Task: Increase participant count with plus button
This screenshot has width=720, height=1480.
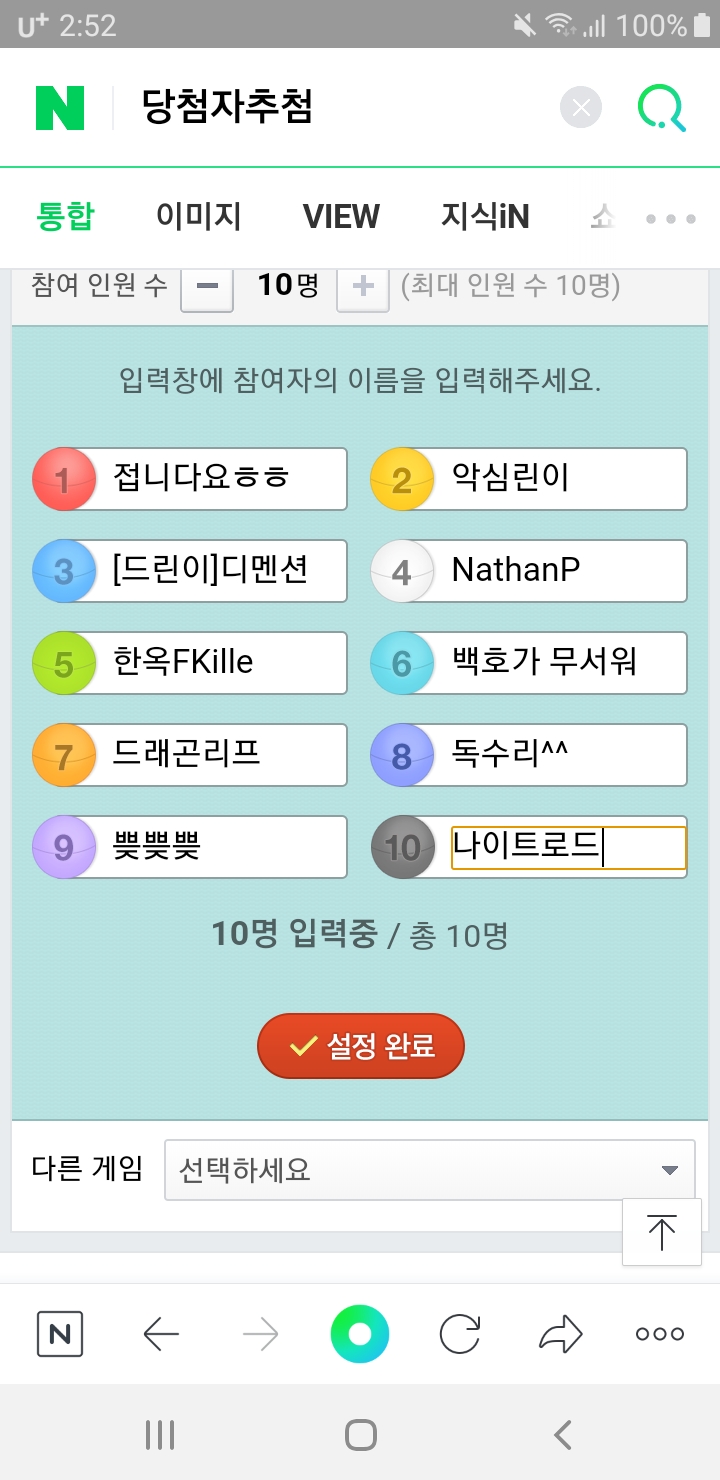Action: coord(363,287)
